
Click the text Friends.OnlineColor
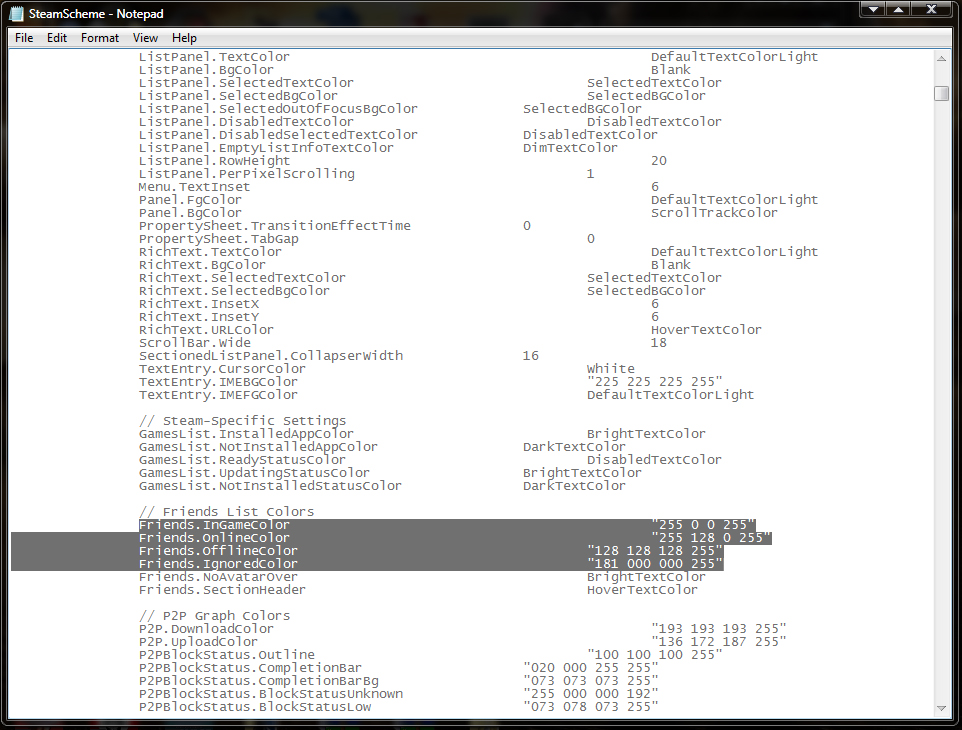[214, 538]
